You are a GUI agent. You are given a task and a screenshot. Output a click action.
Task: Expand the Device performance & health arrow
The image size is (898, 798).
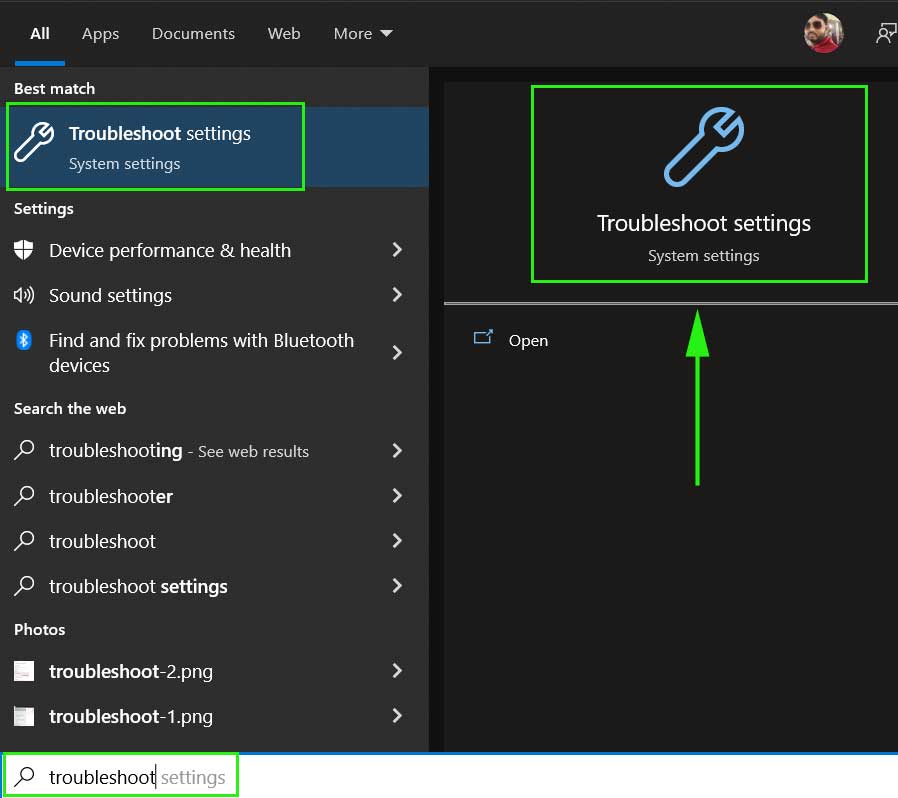(x=397, y=250)
